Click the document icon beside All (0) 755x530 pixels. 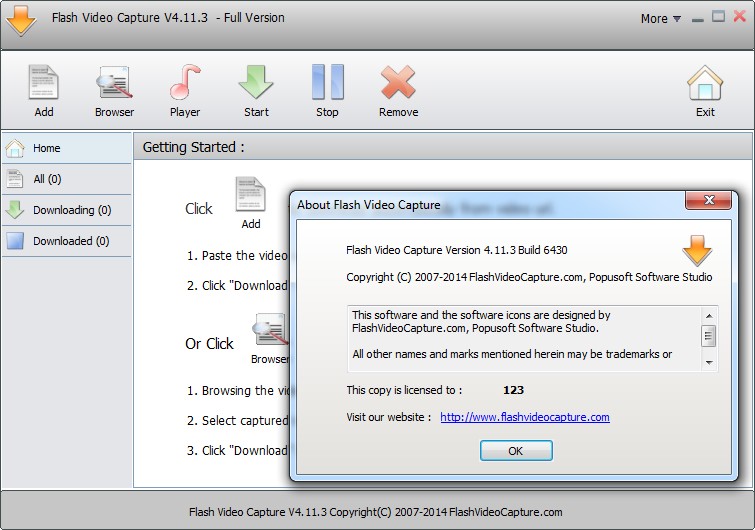point(15,179)
